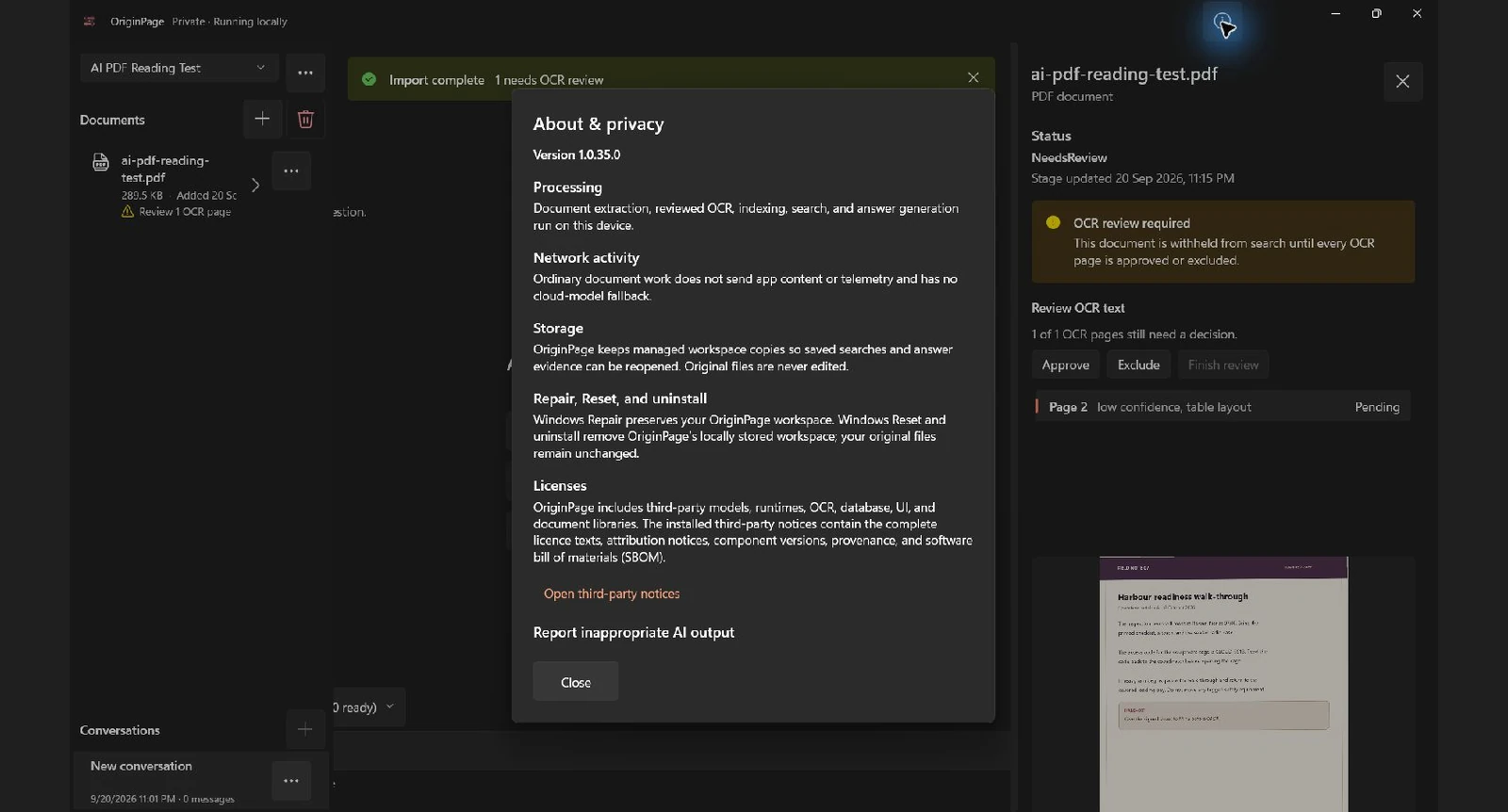Screen dimensions: 1508x812
Task: Open the documents ready dropdown
Action: point(369,707)
